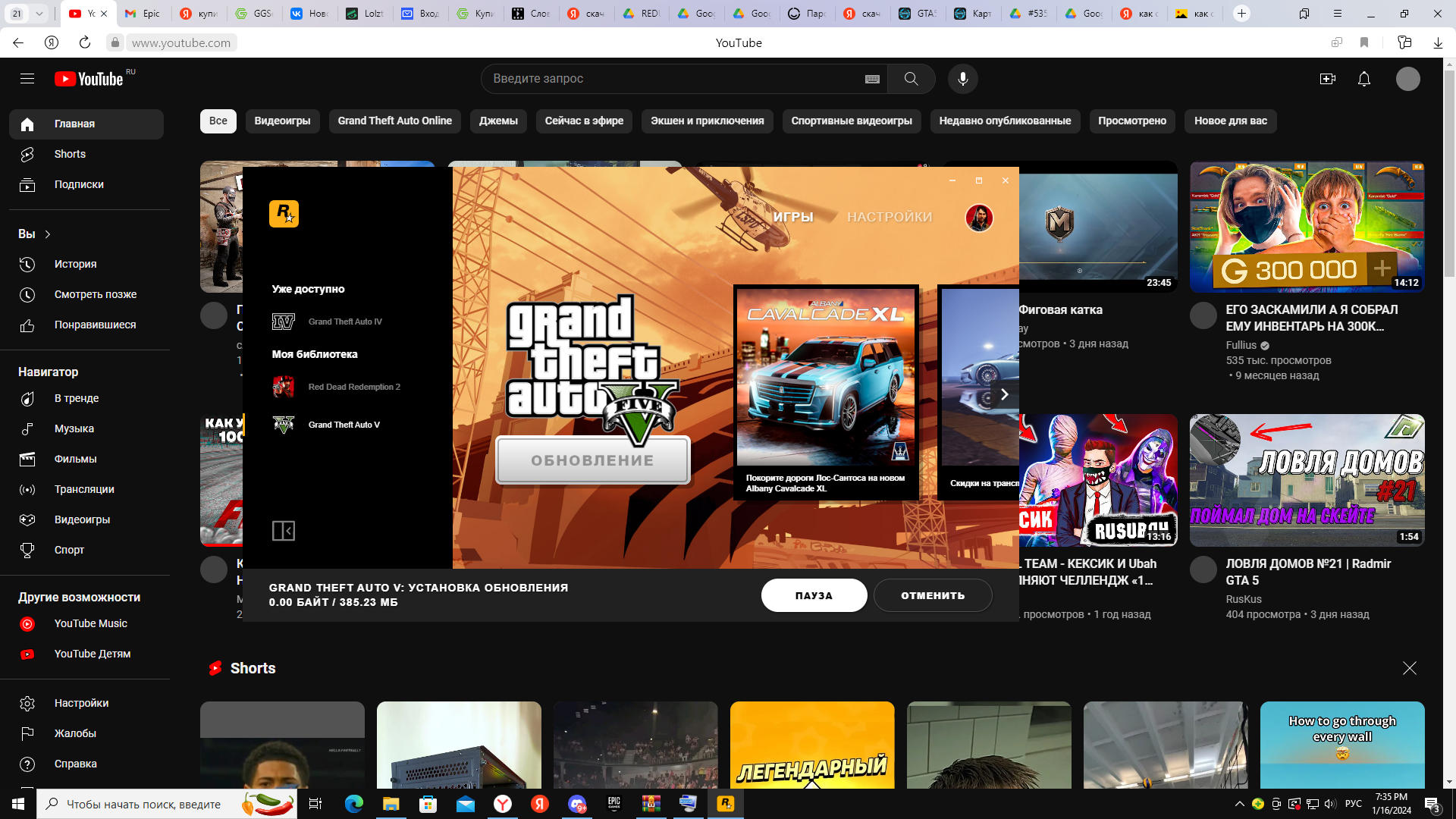Dismiss the Shorts shelf with X
Image resolution: width=1456 pixels, height=819 pixels.
click(1409, 668)
